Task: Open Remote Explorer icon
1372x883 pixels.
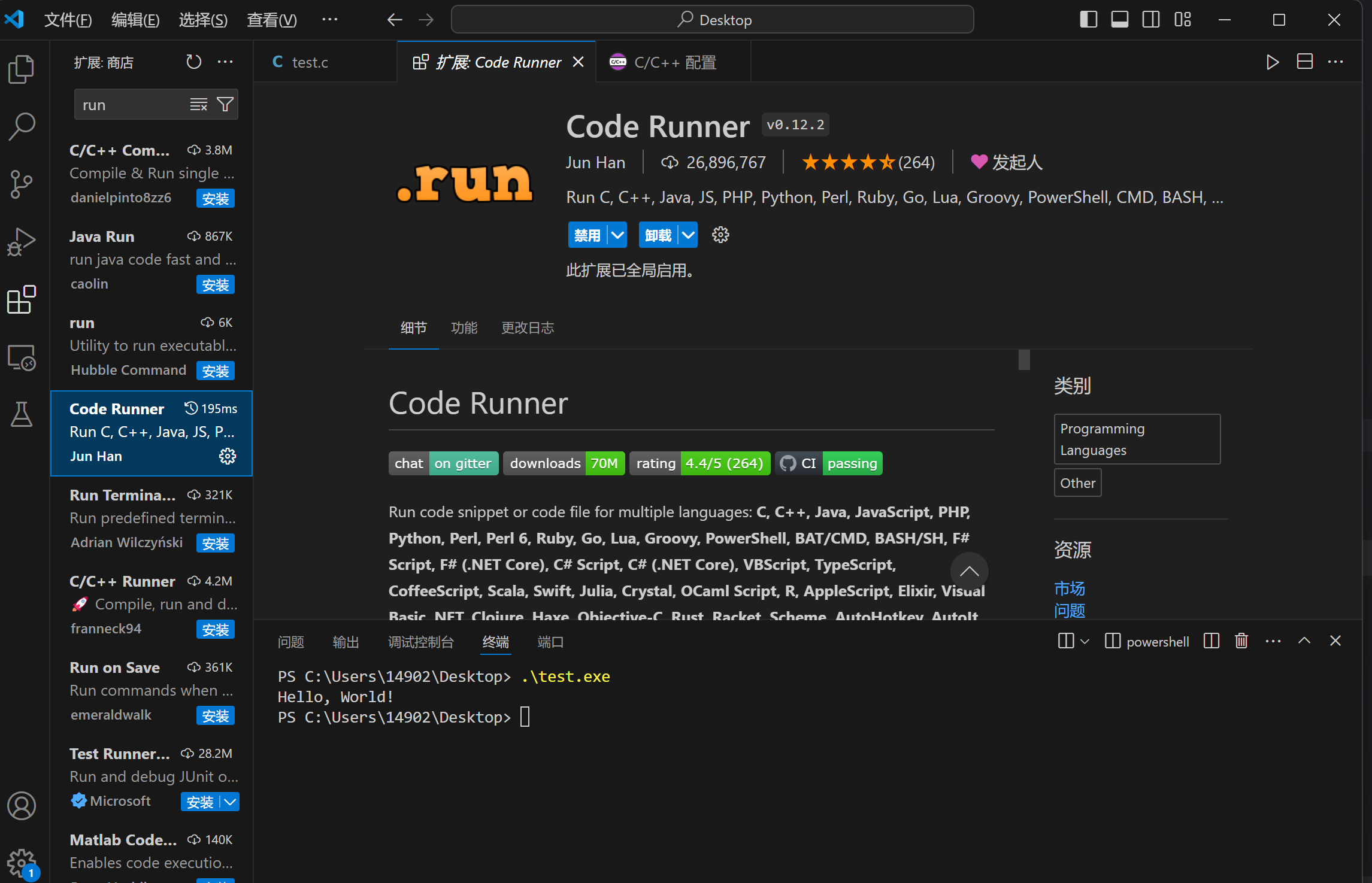Action: pos(22,357)
